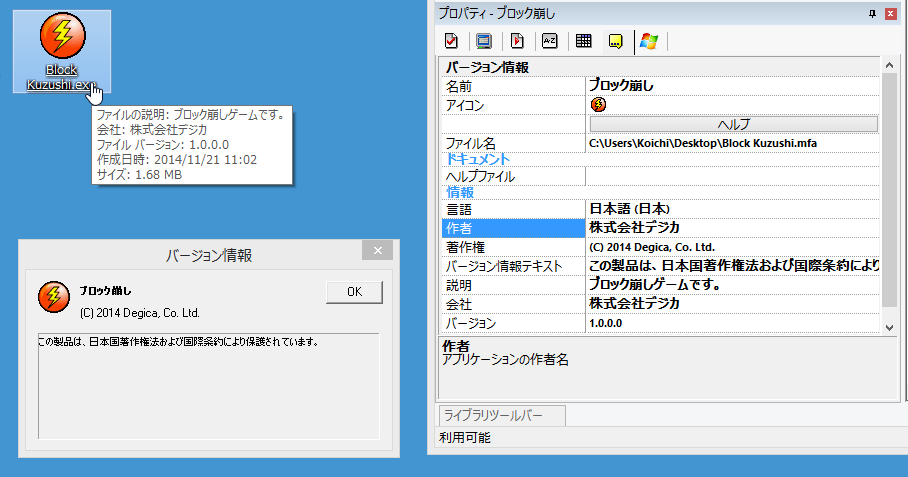The height and width of the screenshot is (477, 908).
Task: Select the A-Z Values tab icon
Action: (550, 41)
